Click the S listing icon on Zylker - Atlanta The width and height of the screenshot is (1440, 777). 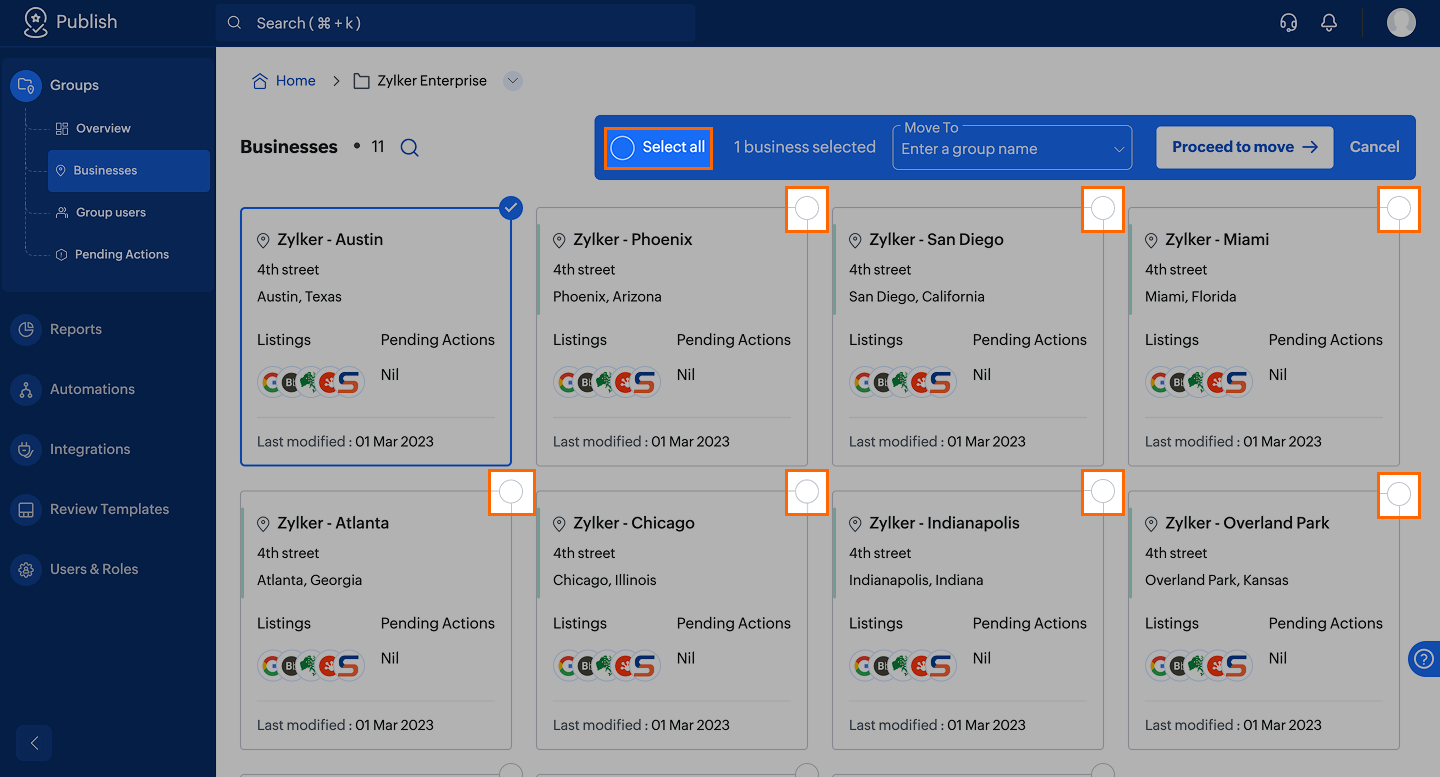point(348,665)
